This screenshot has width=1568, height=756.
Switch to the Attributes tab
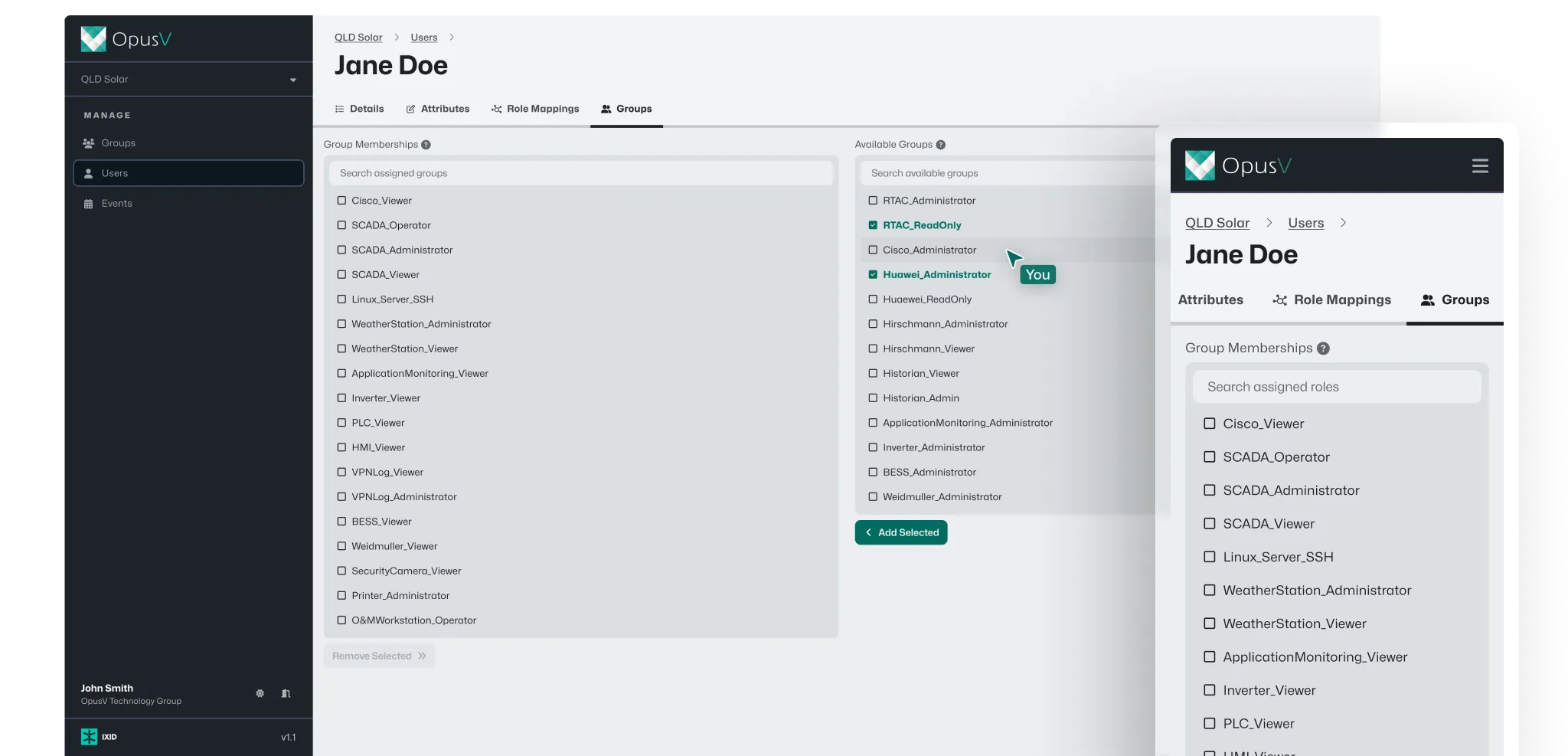click(x=437, y=108)
